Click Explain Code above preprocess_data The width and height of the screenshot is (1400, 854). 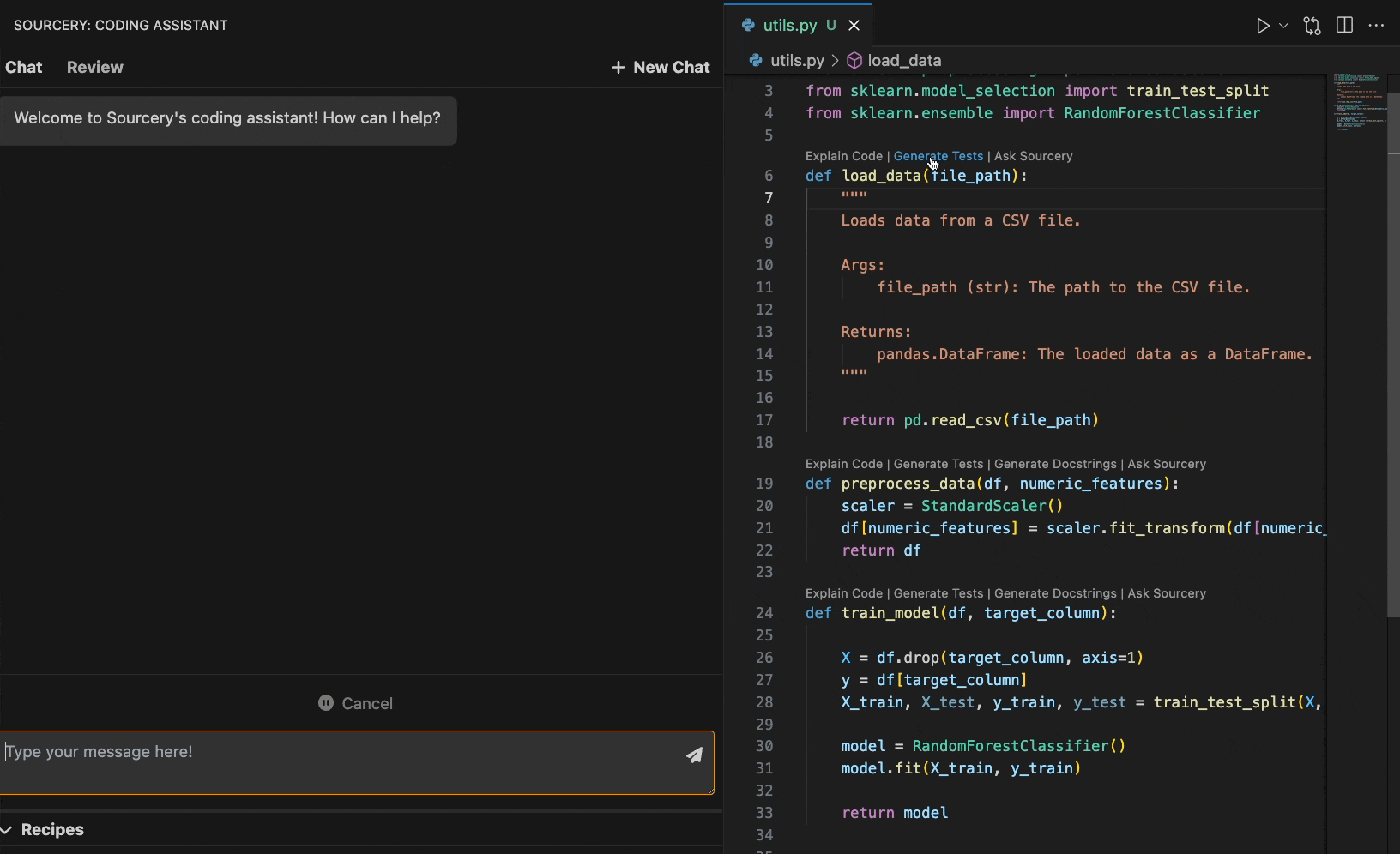843,464
